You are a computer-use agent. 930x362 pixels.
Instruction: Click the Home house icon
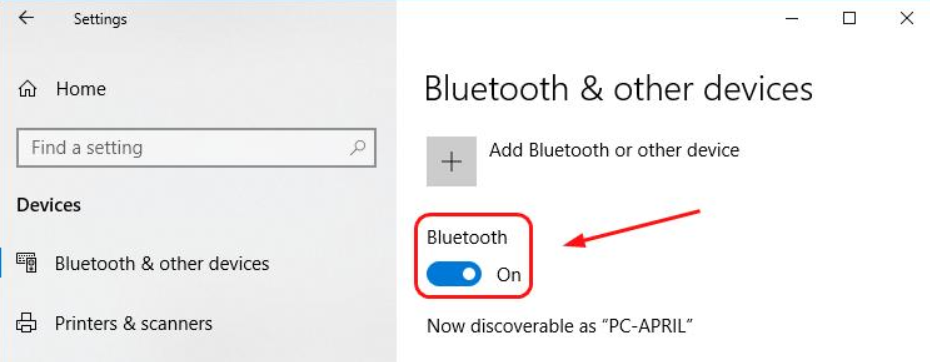click(27, 90)
